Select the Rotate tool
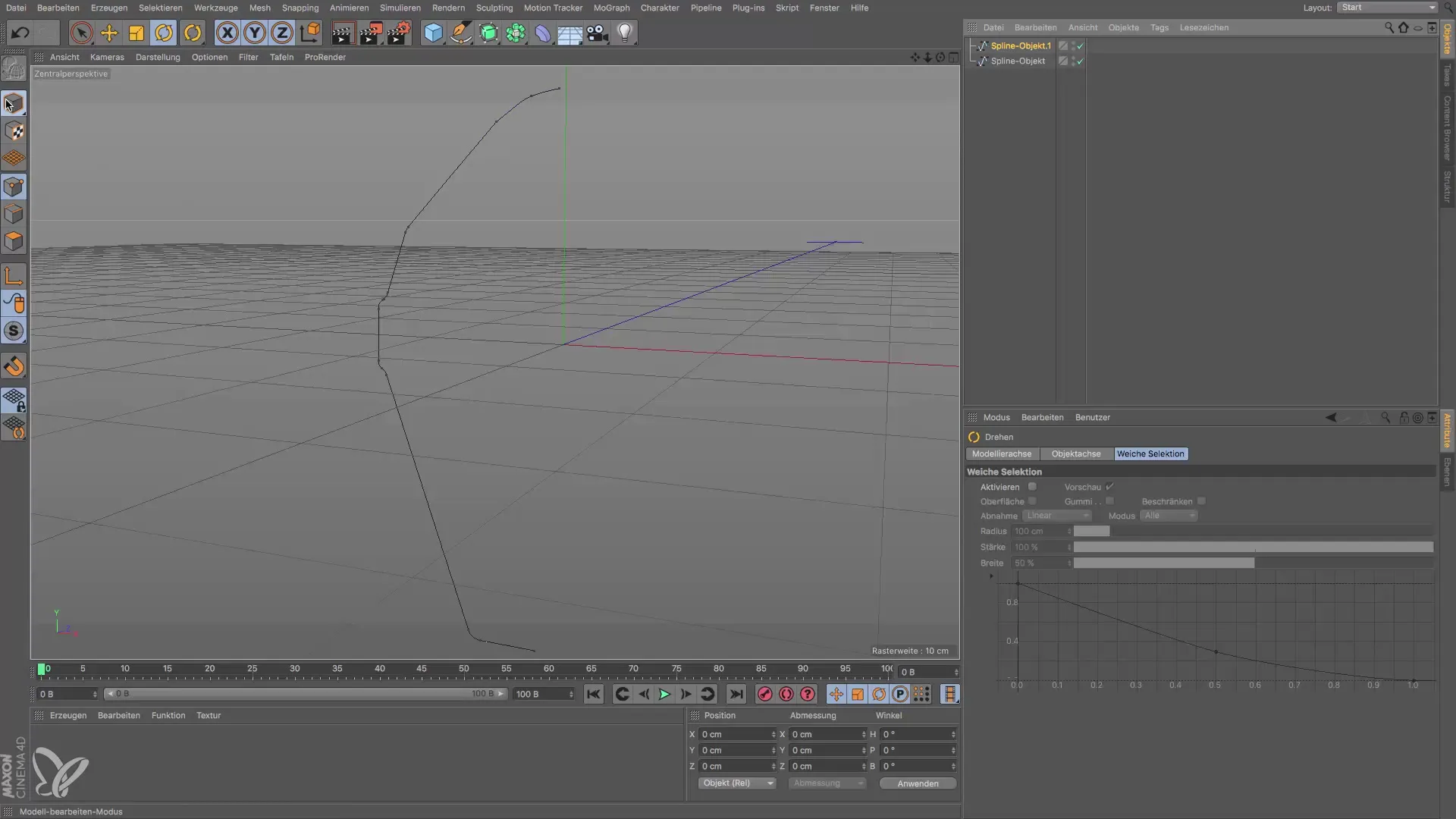The height and width of the screenshot is (819, 1456). pos(164,33)
